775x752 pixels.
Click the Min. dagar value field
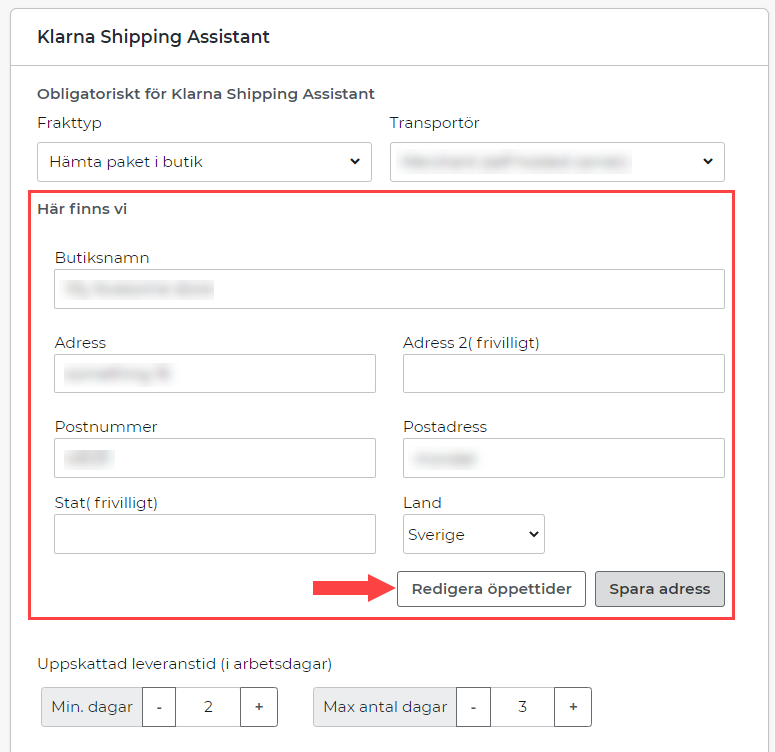coord(208,707)
